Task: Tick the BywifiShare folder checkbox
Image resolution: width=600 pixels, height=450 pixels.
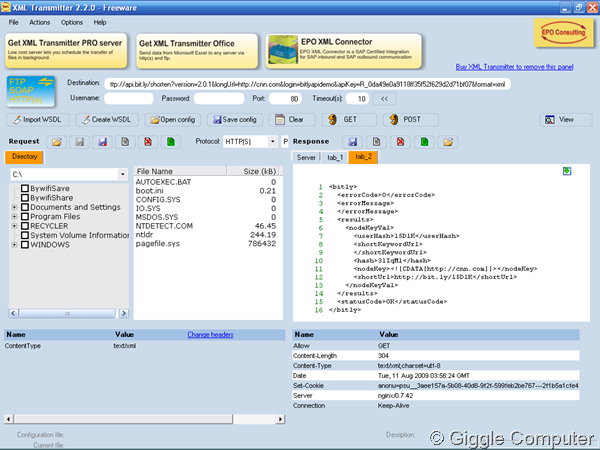Action: click(x=25, y=198)
